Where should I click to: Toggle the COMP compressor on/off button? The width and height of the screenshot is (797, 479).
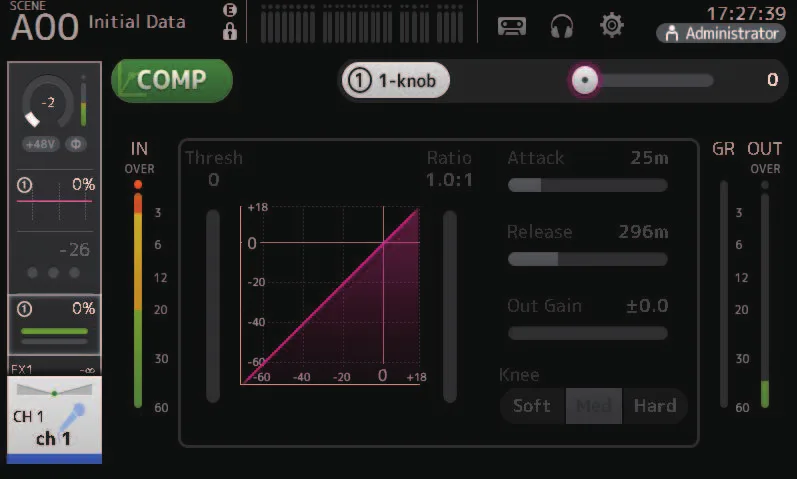pyautogui.click(x=172, y=80)
